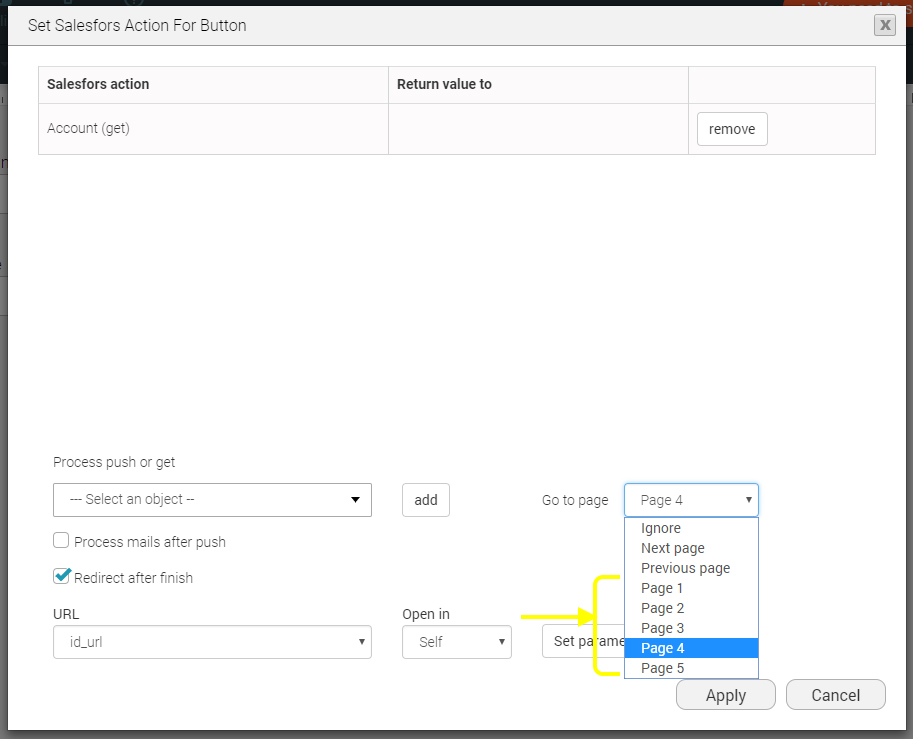This screenshot has width=913, height=739.
Task: Close the Set Salesfors Action dialog
Action: point(884,25)
